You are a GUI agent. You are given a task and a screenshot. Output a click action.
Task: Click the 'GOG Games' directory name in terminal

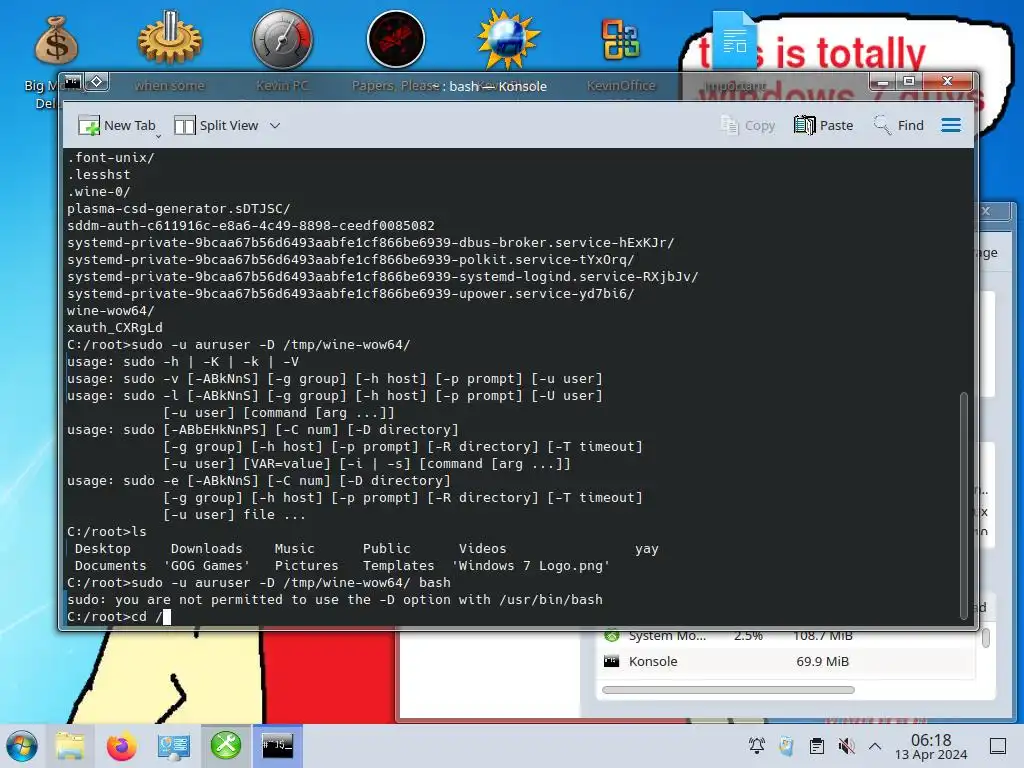206,566
